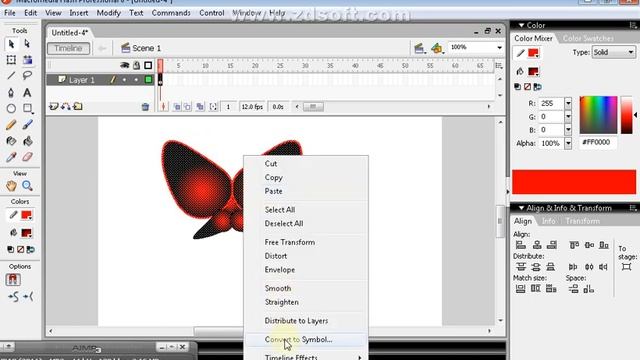This screenshot has width=640, height=360.
Task: Select the Selection arrow tool
Action: tap(11, 44)
